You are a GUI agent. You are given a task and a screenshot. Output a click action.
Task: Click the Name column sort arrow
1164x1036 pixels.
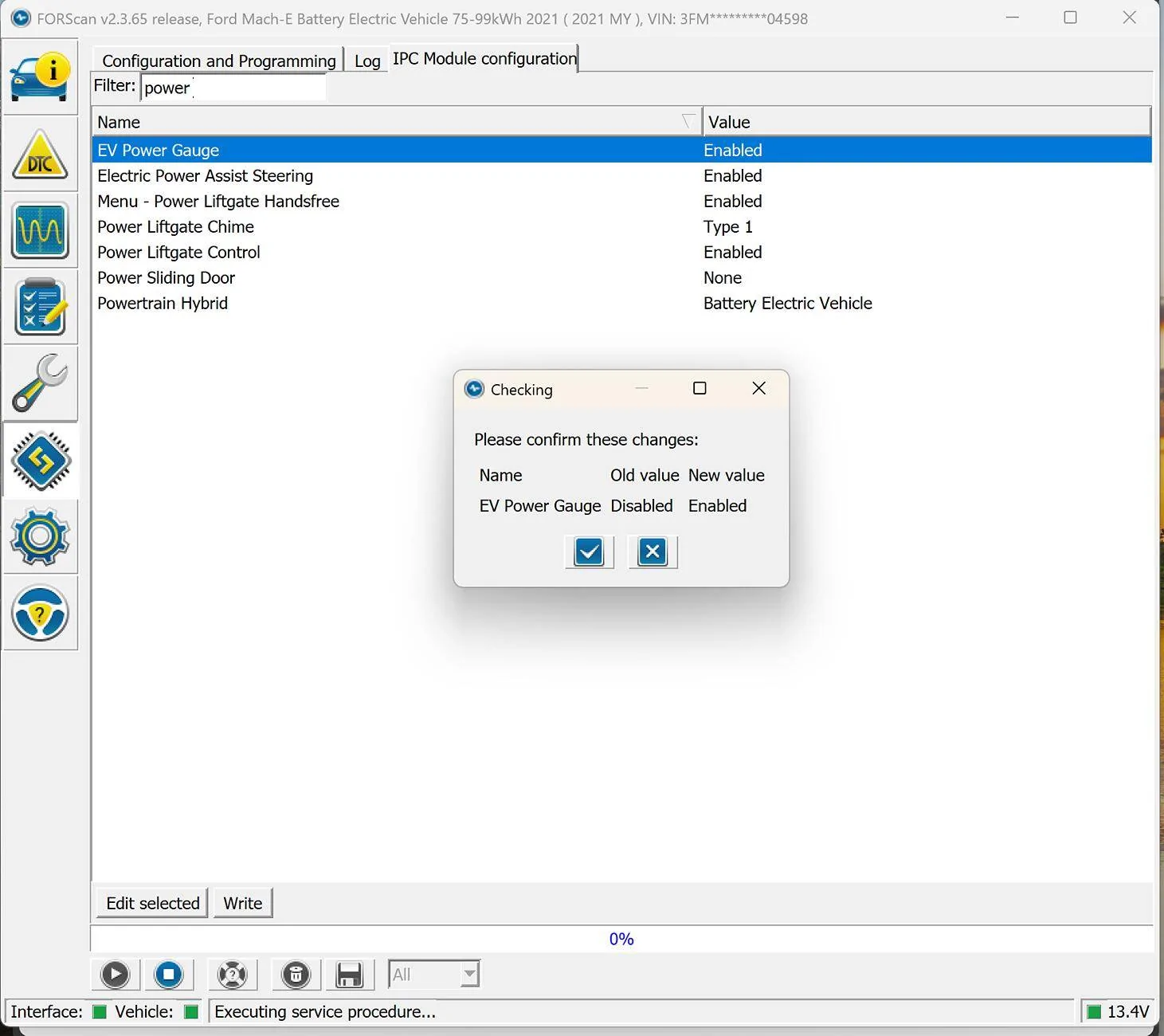pyautogui.click(x=688, y=121)
